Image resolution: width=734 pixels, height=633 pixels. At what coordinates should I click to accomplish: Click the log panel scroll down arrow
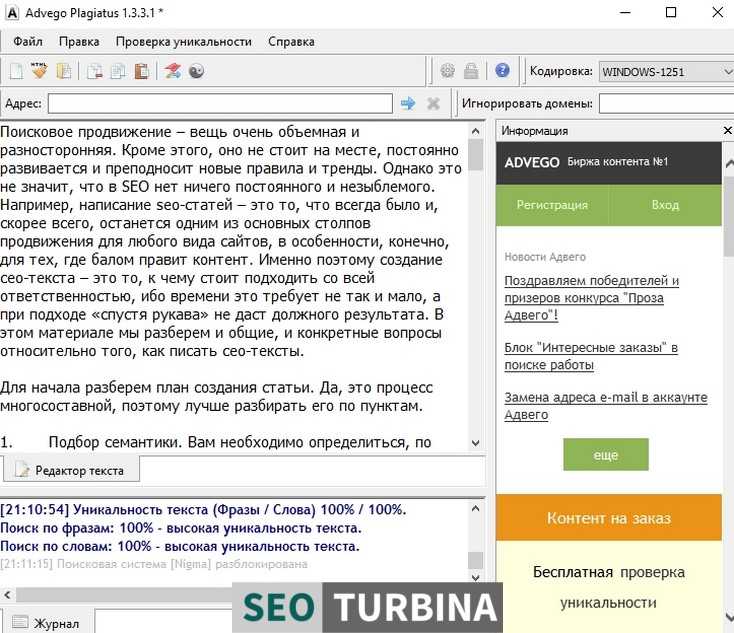[x=476, y=577]
